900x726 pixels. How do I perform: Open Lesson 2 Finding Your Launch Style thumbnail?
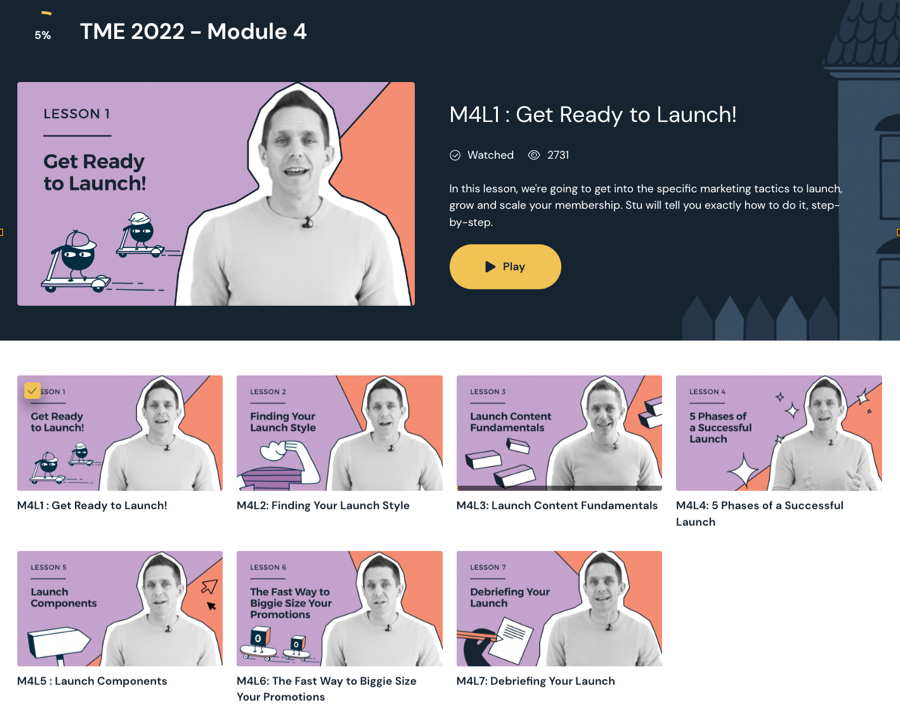[340, 433]
